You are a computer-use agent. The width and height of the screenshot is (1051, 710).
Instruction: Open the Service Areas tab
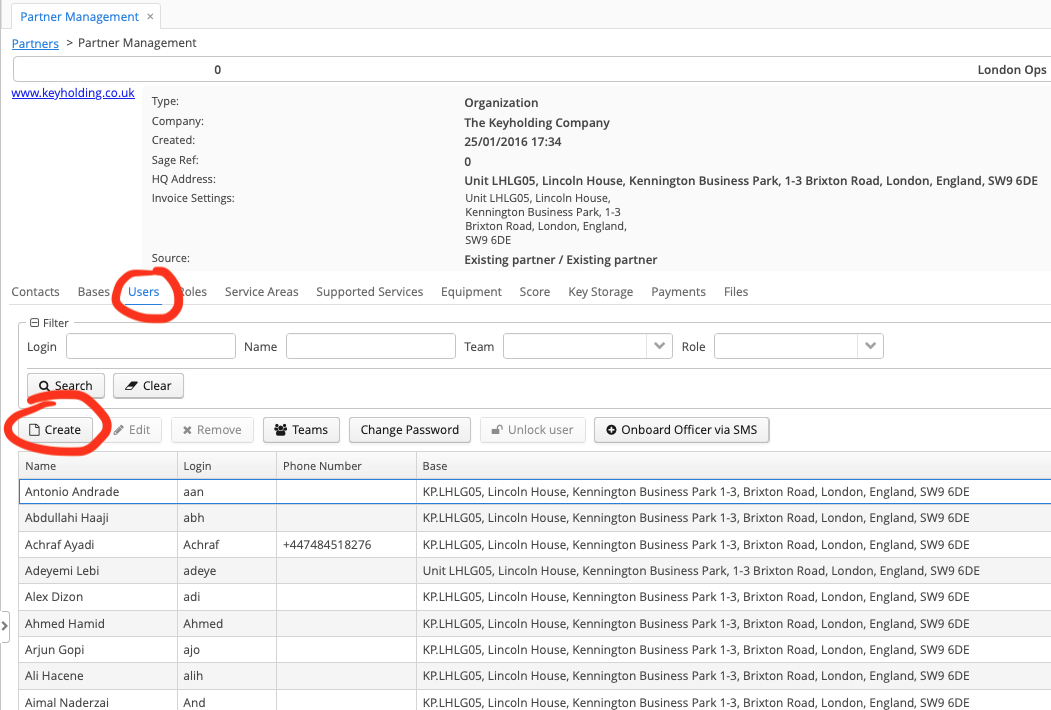[261, 292]
